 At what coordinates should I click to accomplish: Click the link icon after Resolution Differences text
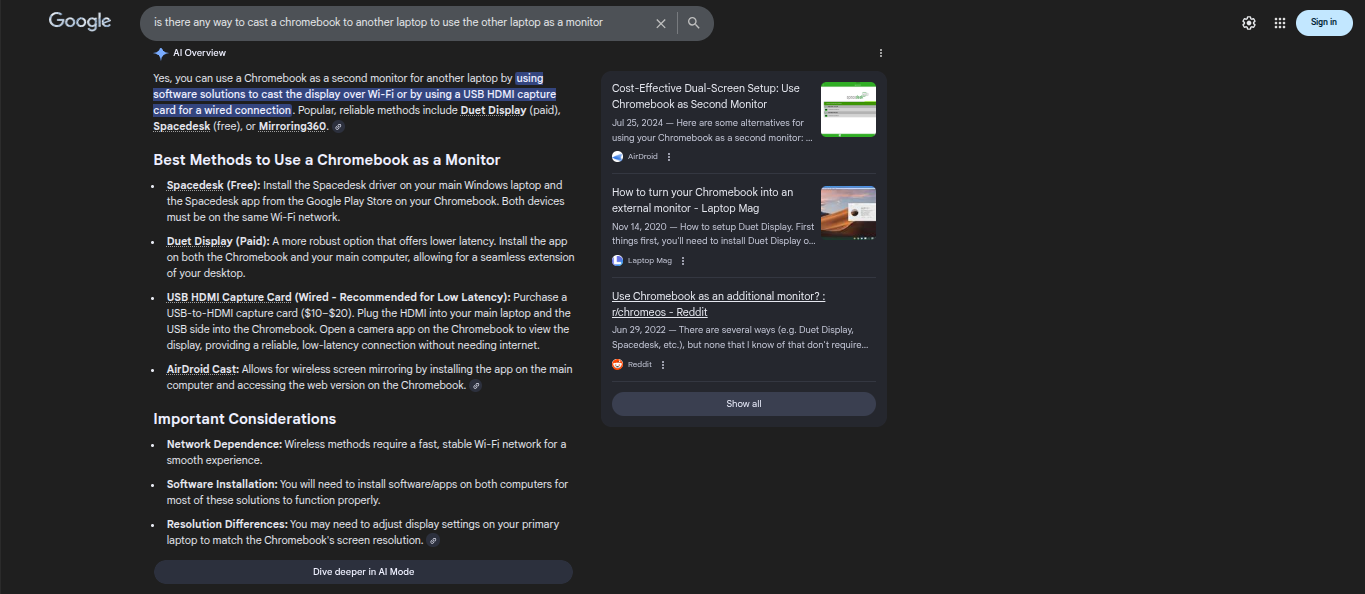coord(433,541)
